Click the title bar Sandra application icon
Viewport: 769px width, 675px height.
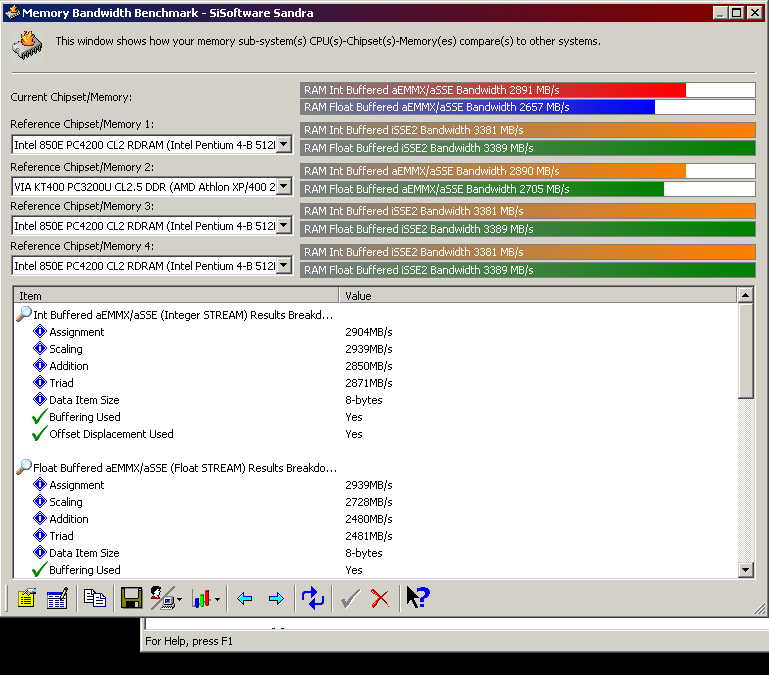point(12,12)
